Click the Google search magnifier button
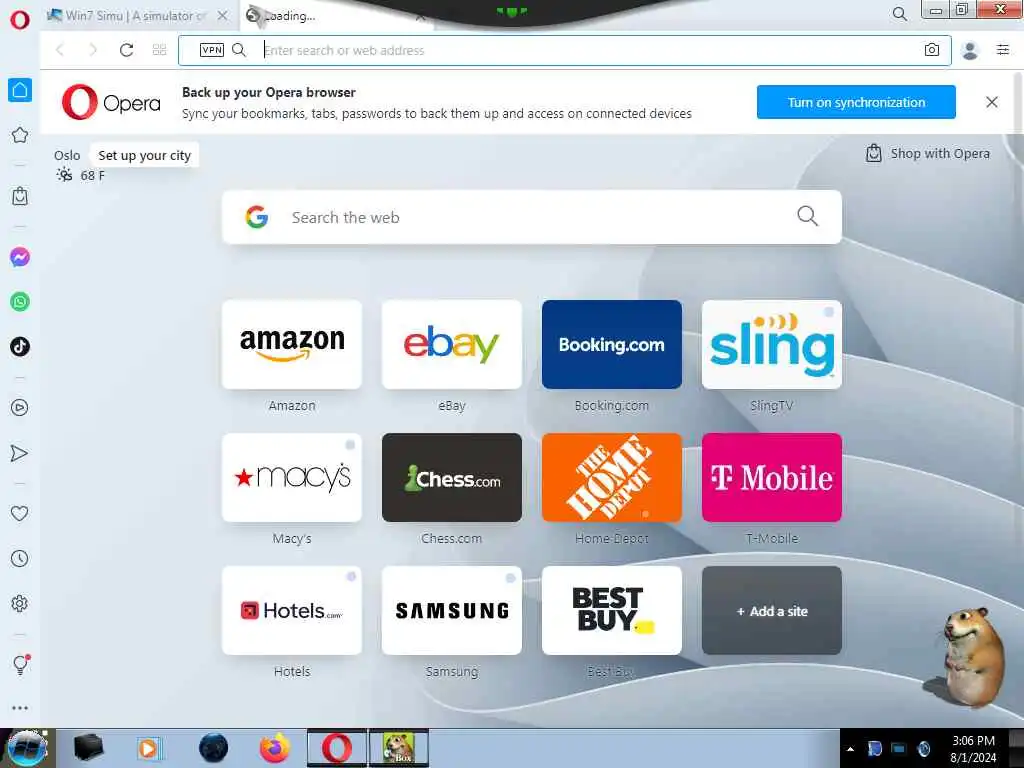The width and height of the screenshot is (1024, 768). click(x=807, y=216)
